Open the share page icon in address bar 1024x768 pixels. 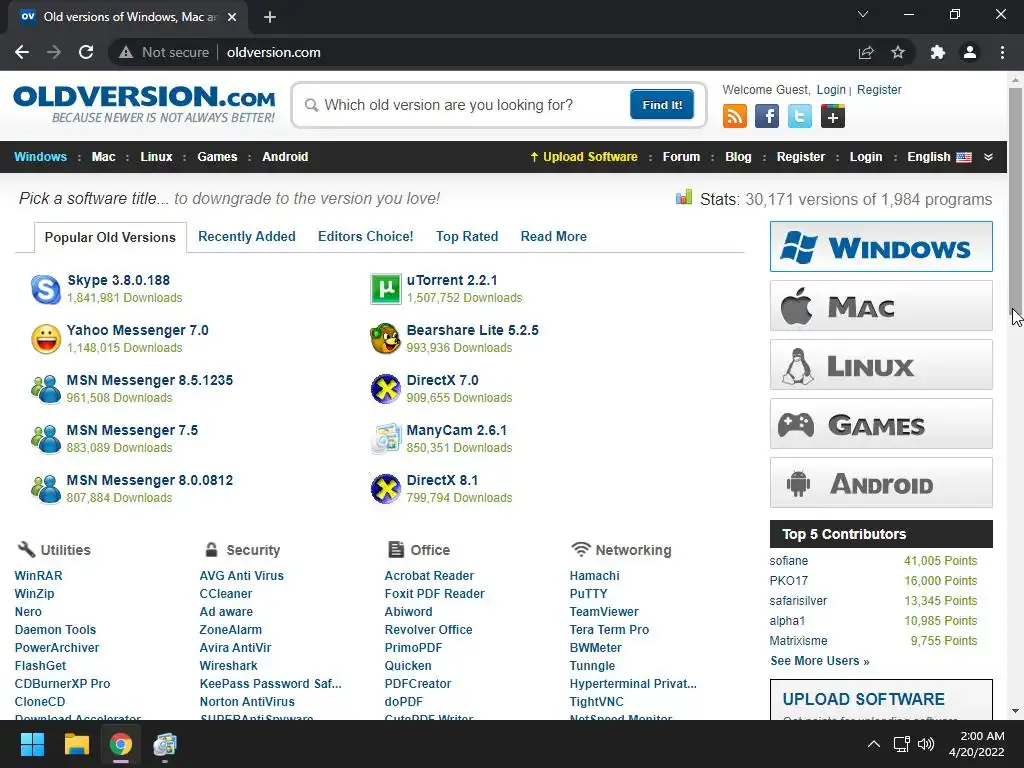(x=866, y=52)
